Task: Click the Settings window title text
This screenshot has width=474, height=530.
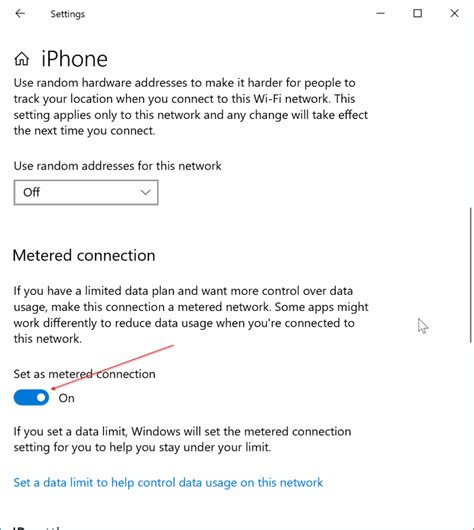Action: pyautogui.click(x=68, y=14)
